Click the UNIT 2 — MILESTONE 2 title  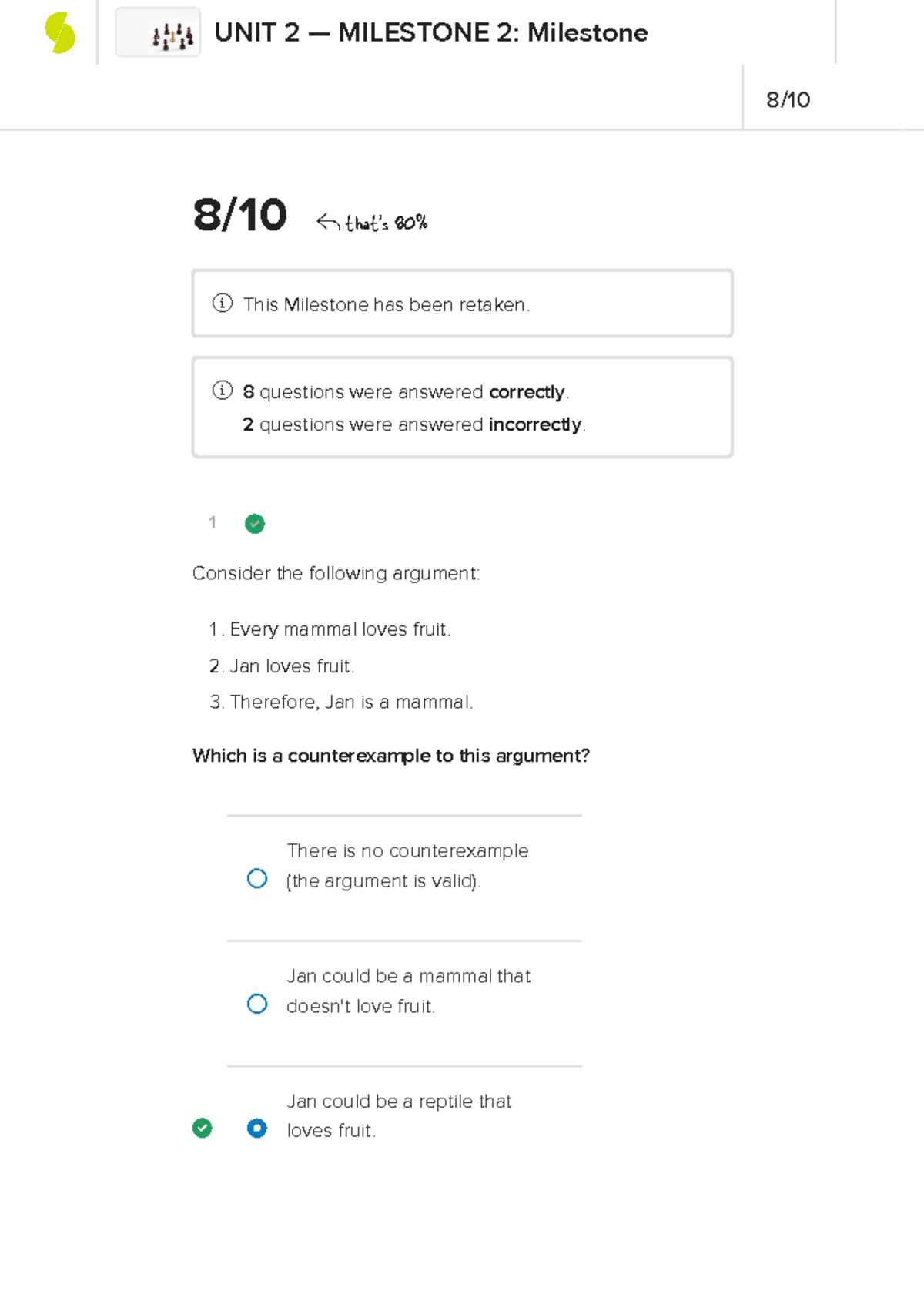(431, 33)
